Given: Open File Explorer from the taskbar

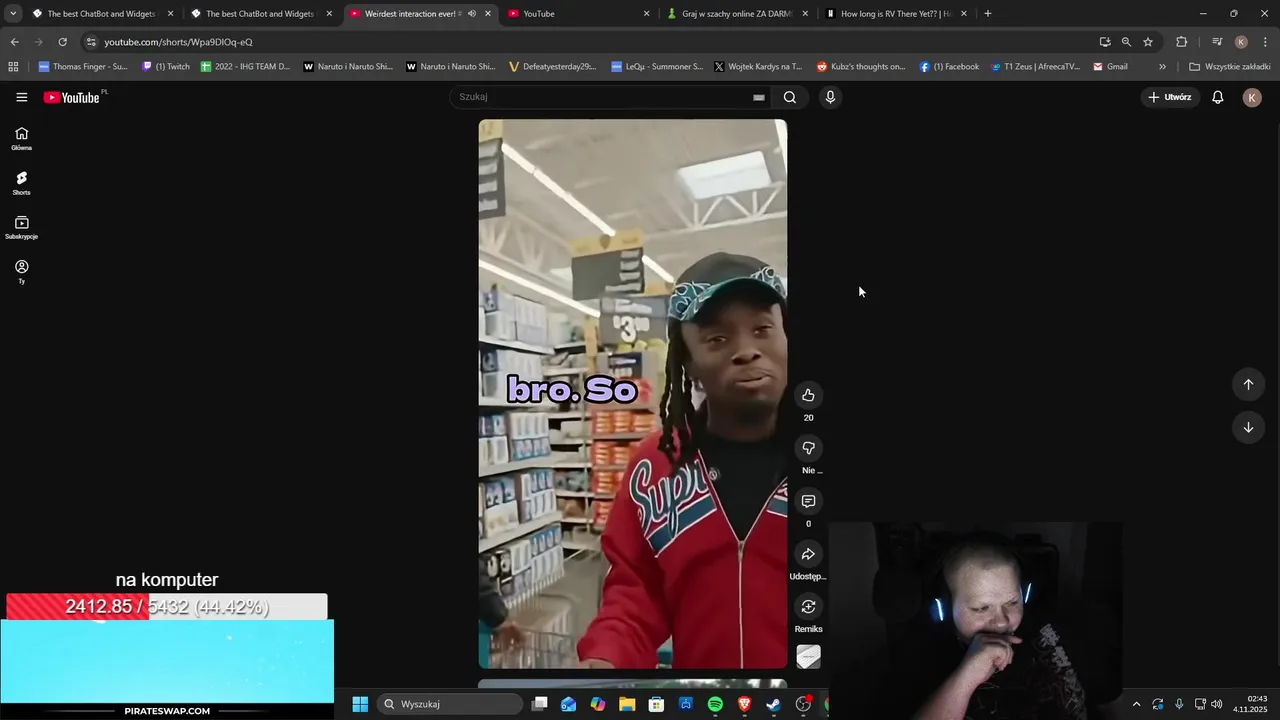Looking at the screenshot, I should (627, 704).
